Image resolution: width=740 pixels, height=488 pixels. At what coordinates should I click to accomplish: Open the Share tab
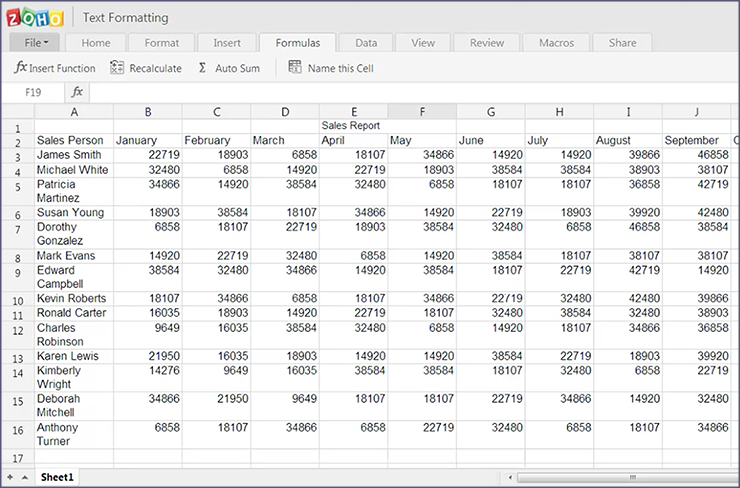(x=622, y=43)
